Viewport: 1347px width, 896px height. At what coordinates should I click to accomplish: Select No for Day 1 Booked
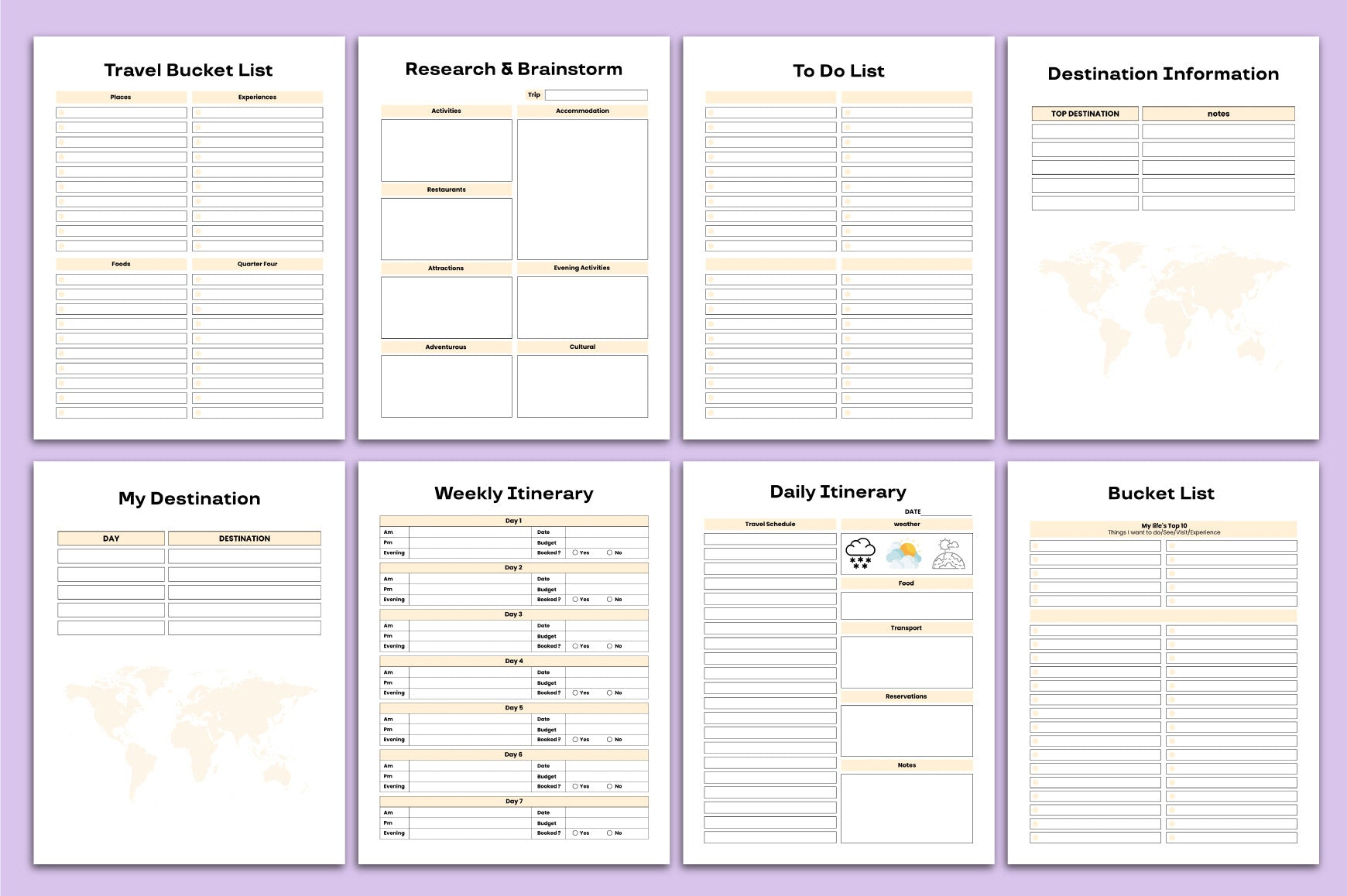[610, 552]
